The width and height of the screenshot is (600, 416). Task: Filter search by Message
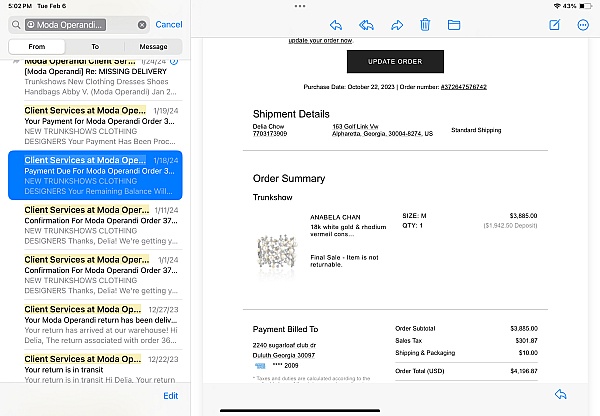pos(153,46)
